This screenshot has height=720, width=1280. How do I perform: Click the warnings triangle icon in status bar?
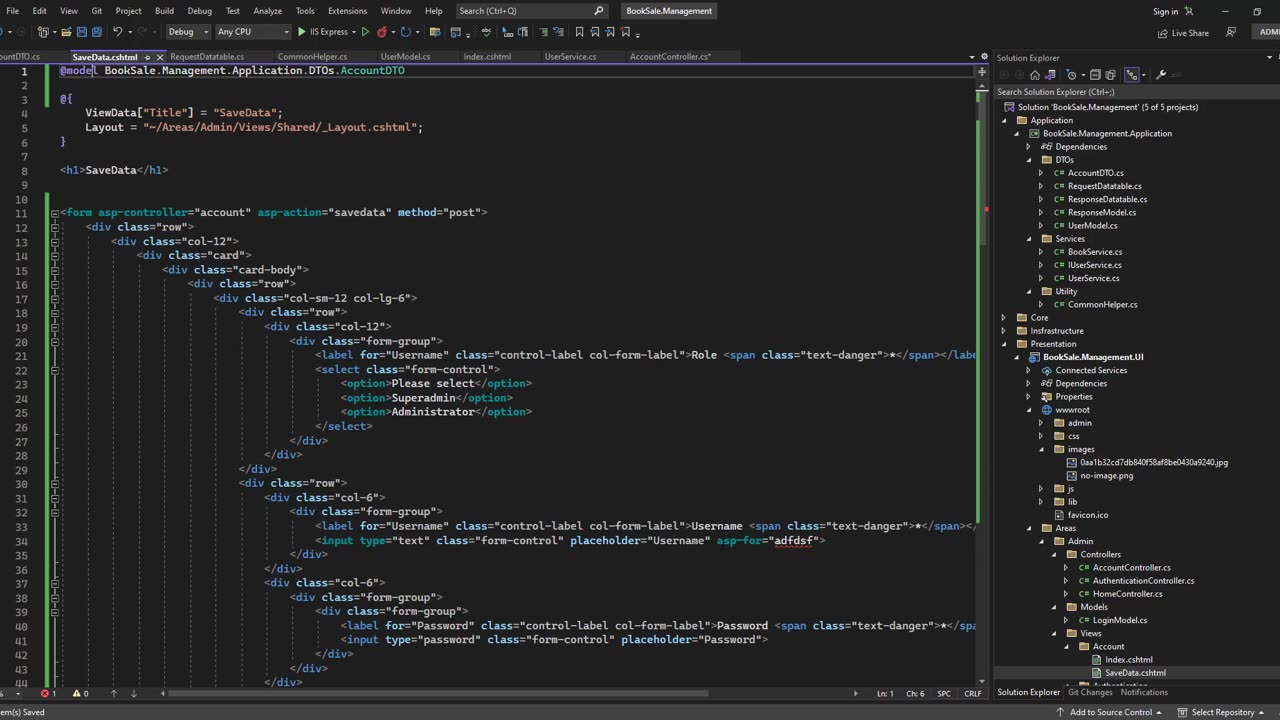click(x=75, y=693)
